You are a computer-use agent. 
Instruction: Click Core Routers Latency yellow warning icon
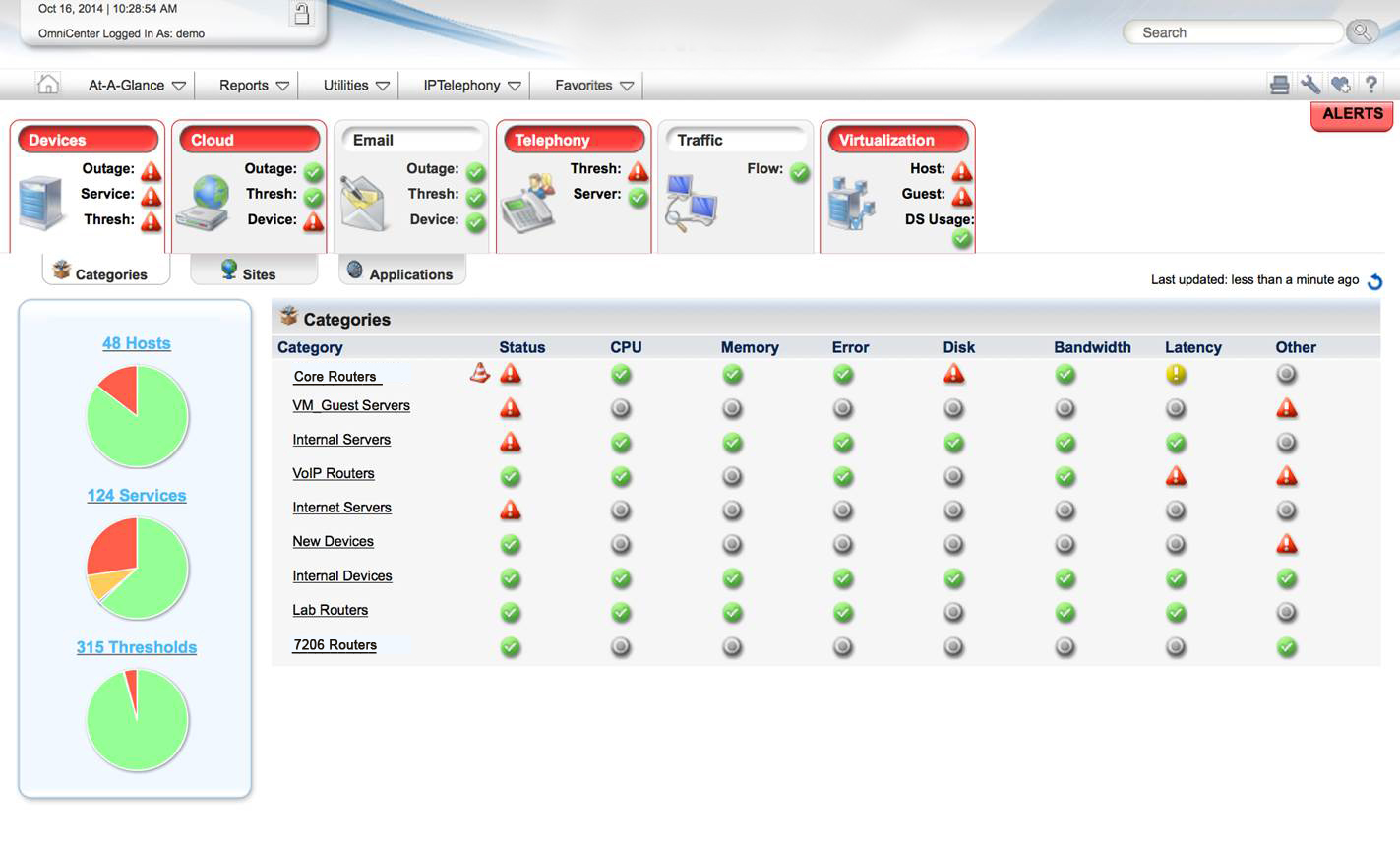pos(1176,374)
